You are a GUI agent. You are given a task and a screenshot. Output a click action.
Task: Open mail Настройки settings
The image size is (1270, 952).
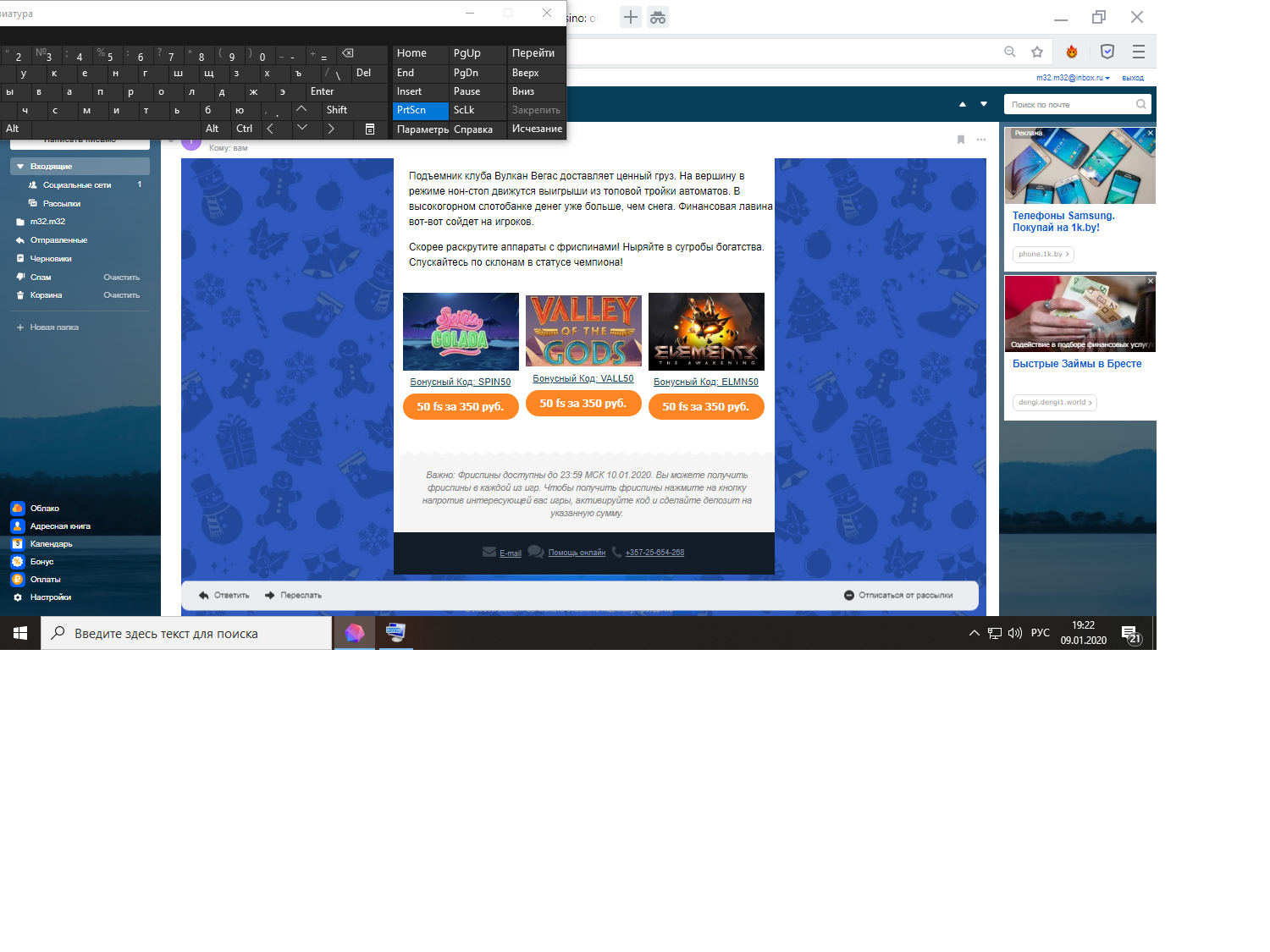[x=41, y=597]
